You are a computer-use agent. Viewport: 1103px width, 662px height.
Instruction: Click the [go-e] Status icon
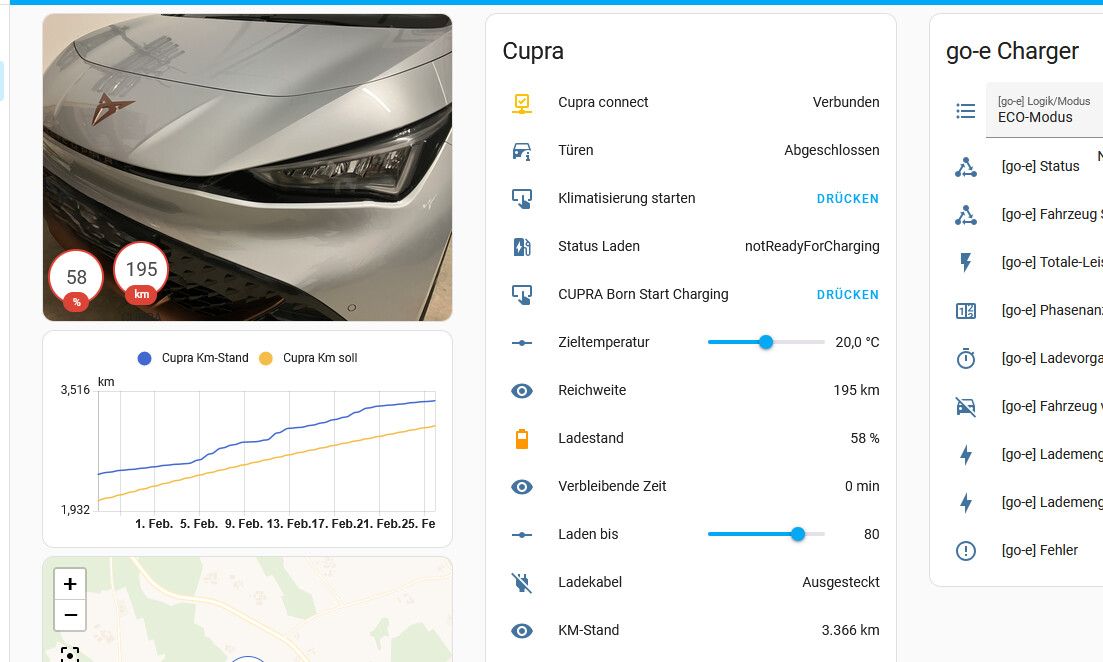(x=966, y=167)
